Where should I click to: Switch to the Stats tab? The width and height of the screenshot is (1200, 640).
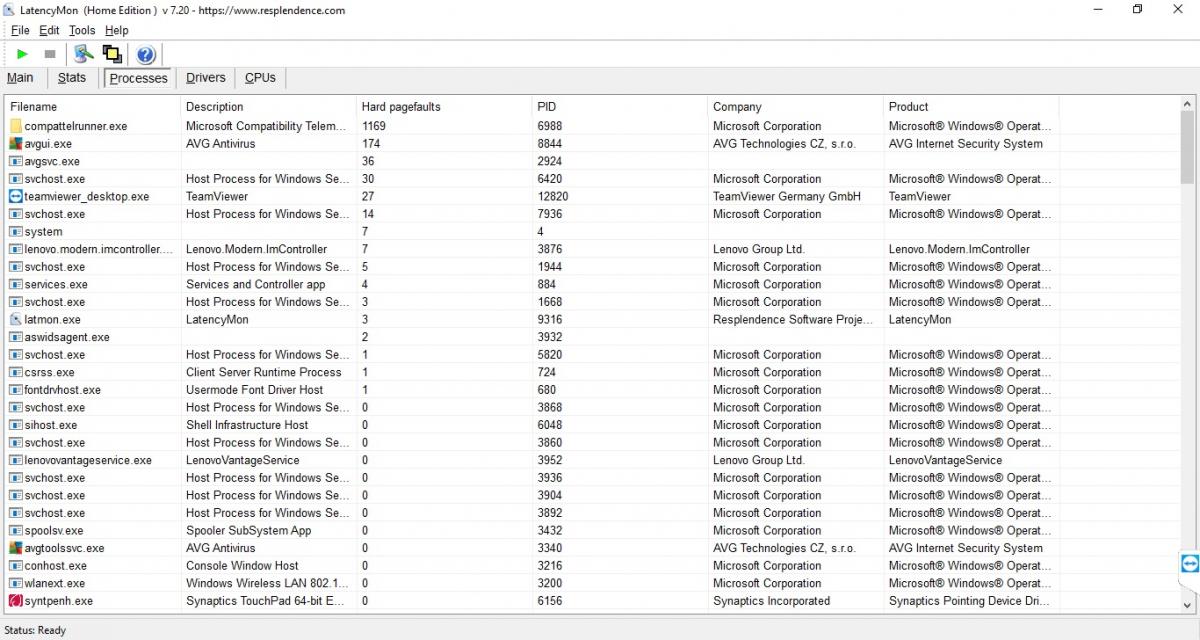pos(72,77)
